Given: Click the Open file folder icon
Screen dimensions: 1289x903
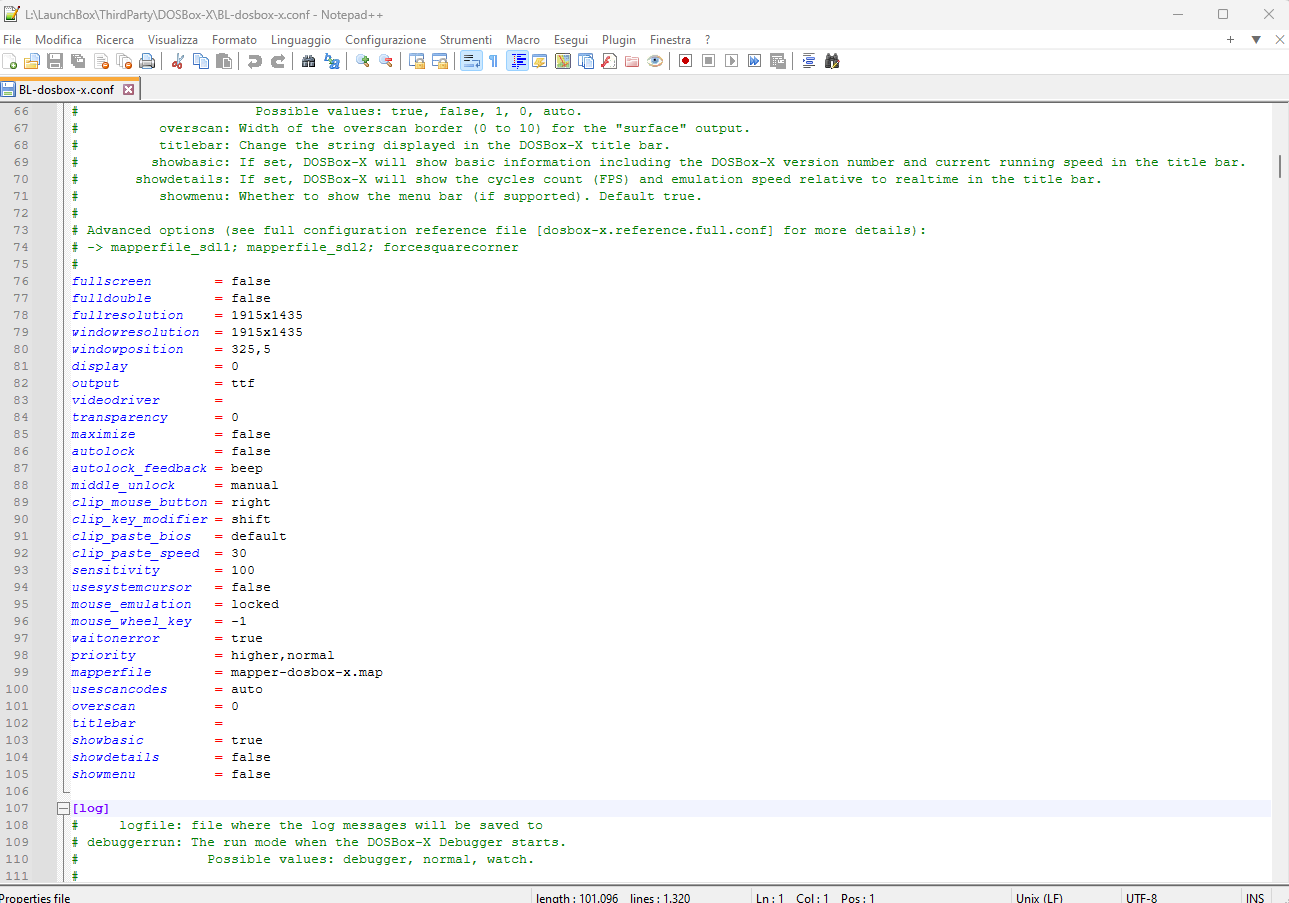Looking at the screenshot, I should click(x=32, y=61).
